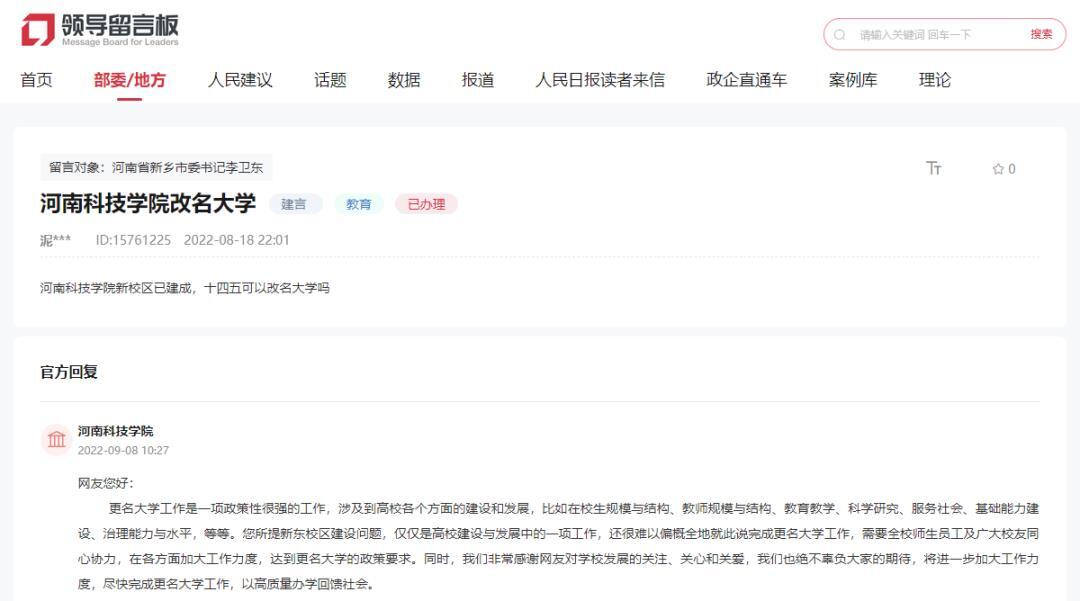
Task: Navigate to 政企直通车 page
Action: (747, 80)
